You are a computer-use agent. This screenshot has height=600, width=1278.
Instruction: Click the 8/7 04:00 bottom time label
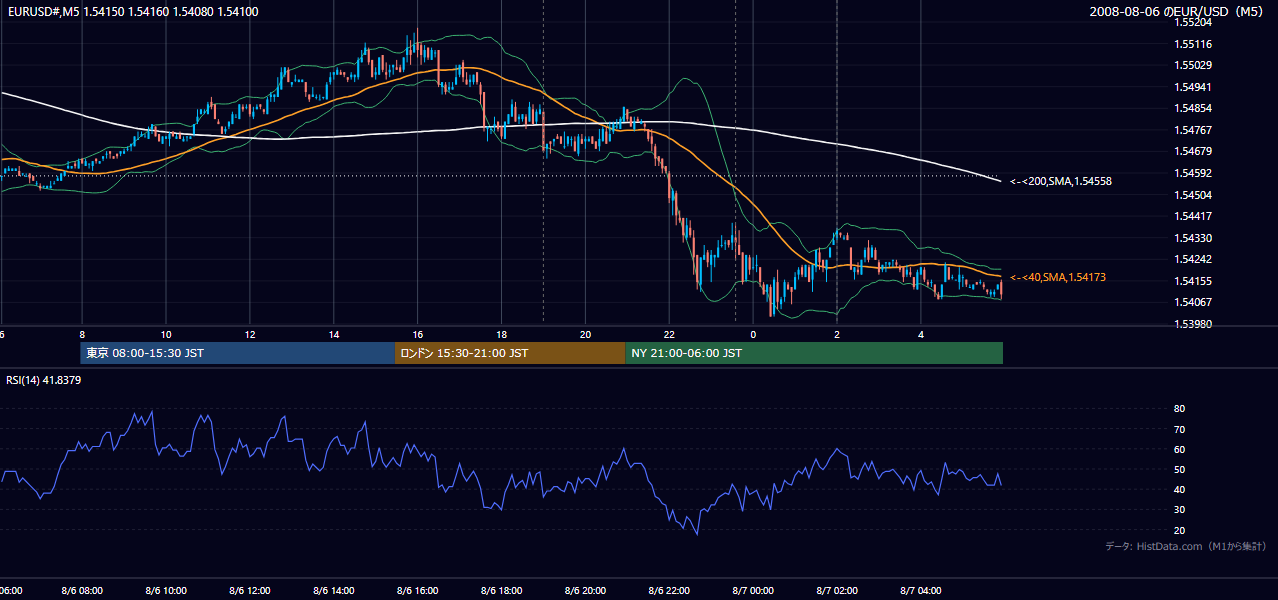(921, 591)
